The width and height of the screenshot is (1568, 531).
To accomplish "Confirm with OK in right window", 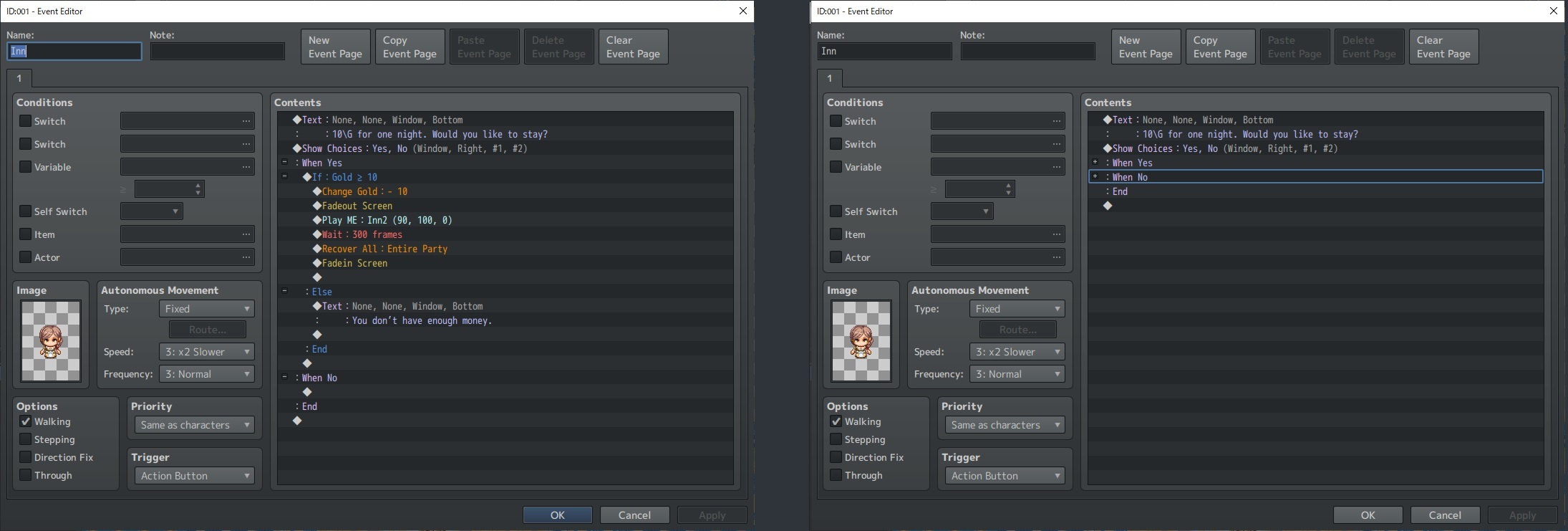I will click(x=1368, y=515).
